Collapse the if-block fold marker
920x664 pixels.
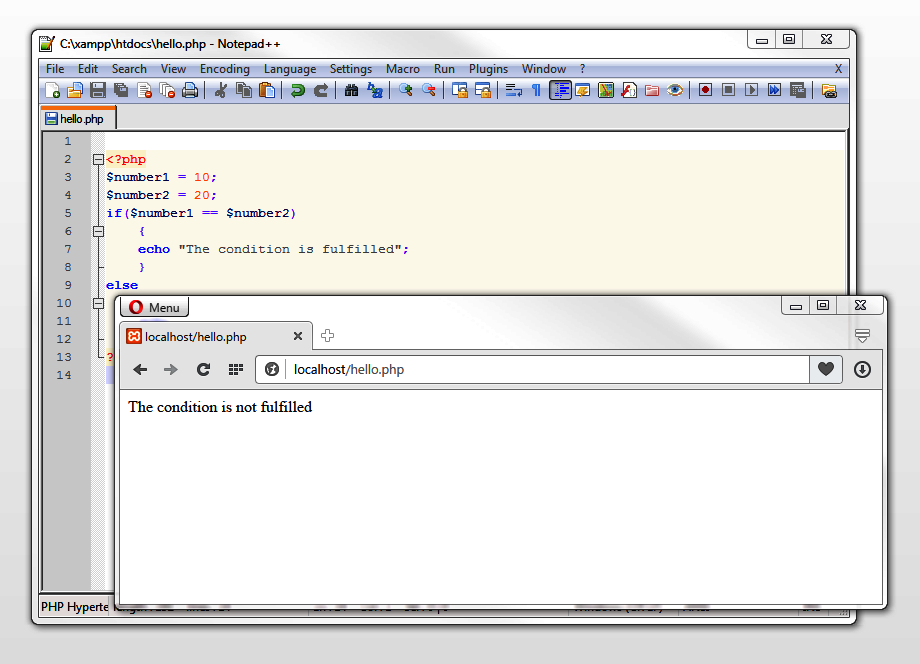pyautogui.click(x=97, y=231)
